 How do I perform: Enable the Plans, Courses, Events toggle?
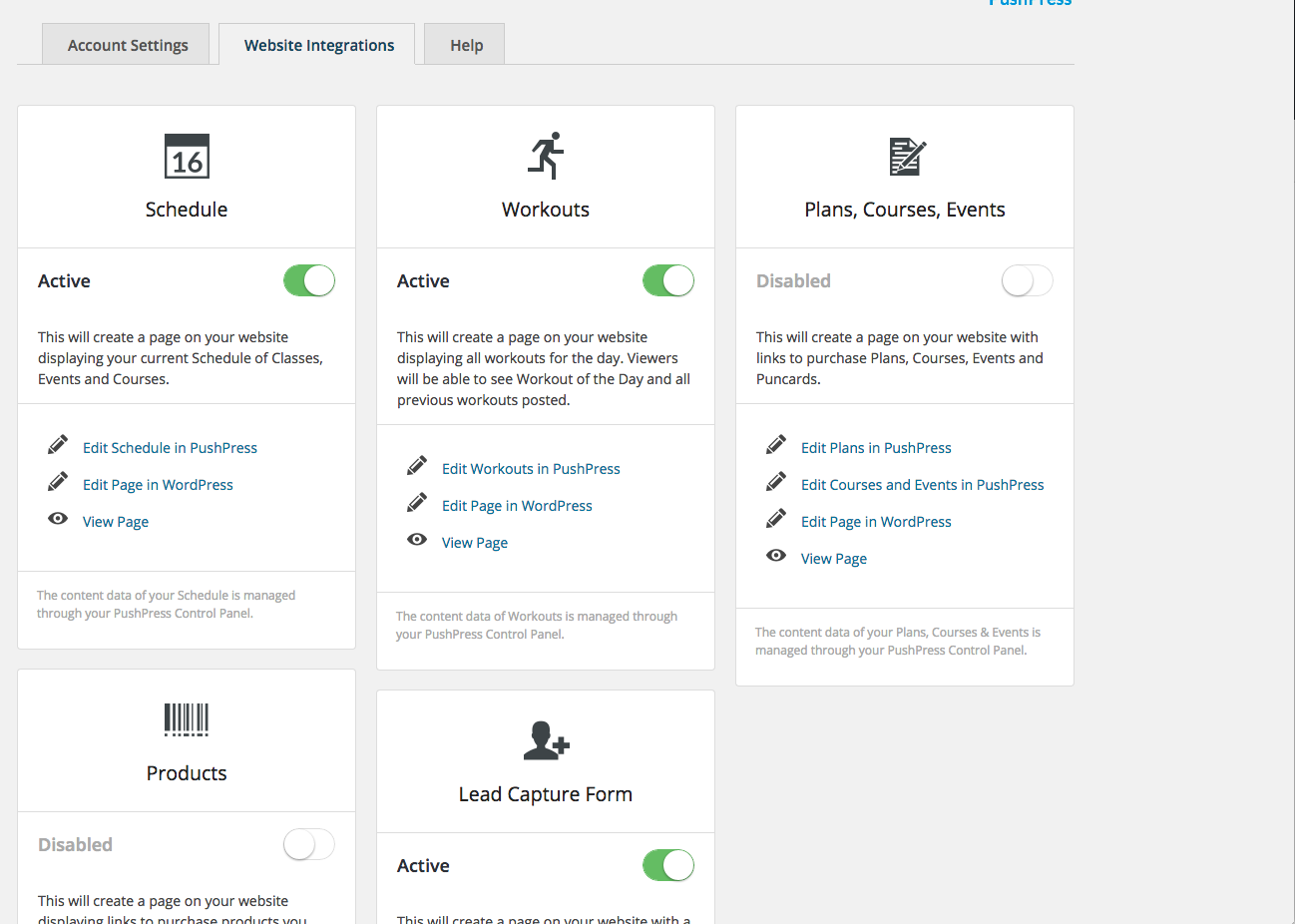point(1028,280)
